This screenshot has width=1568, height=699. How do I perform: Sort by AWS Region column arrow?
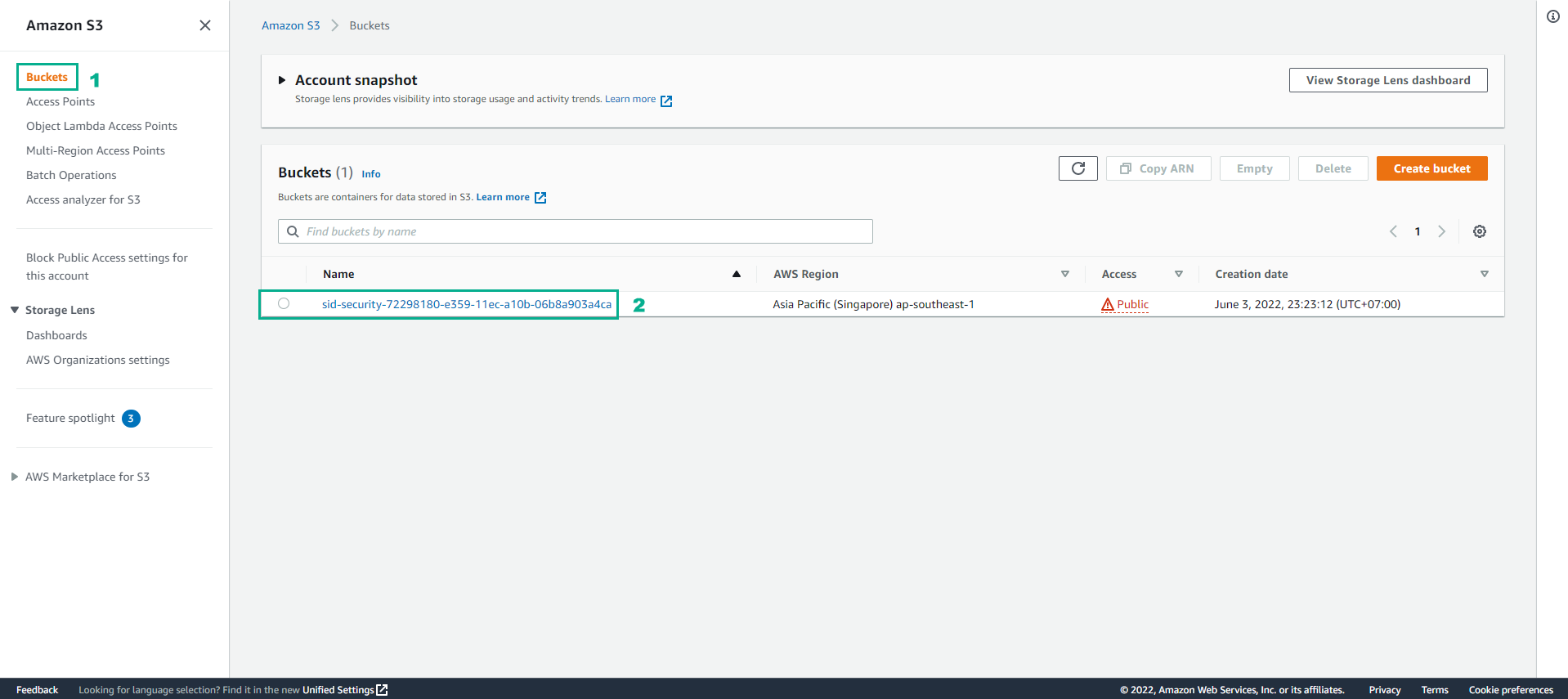coord(1065,274)
